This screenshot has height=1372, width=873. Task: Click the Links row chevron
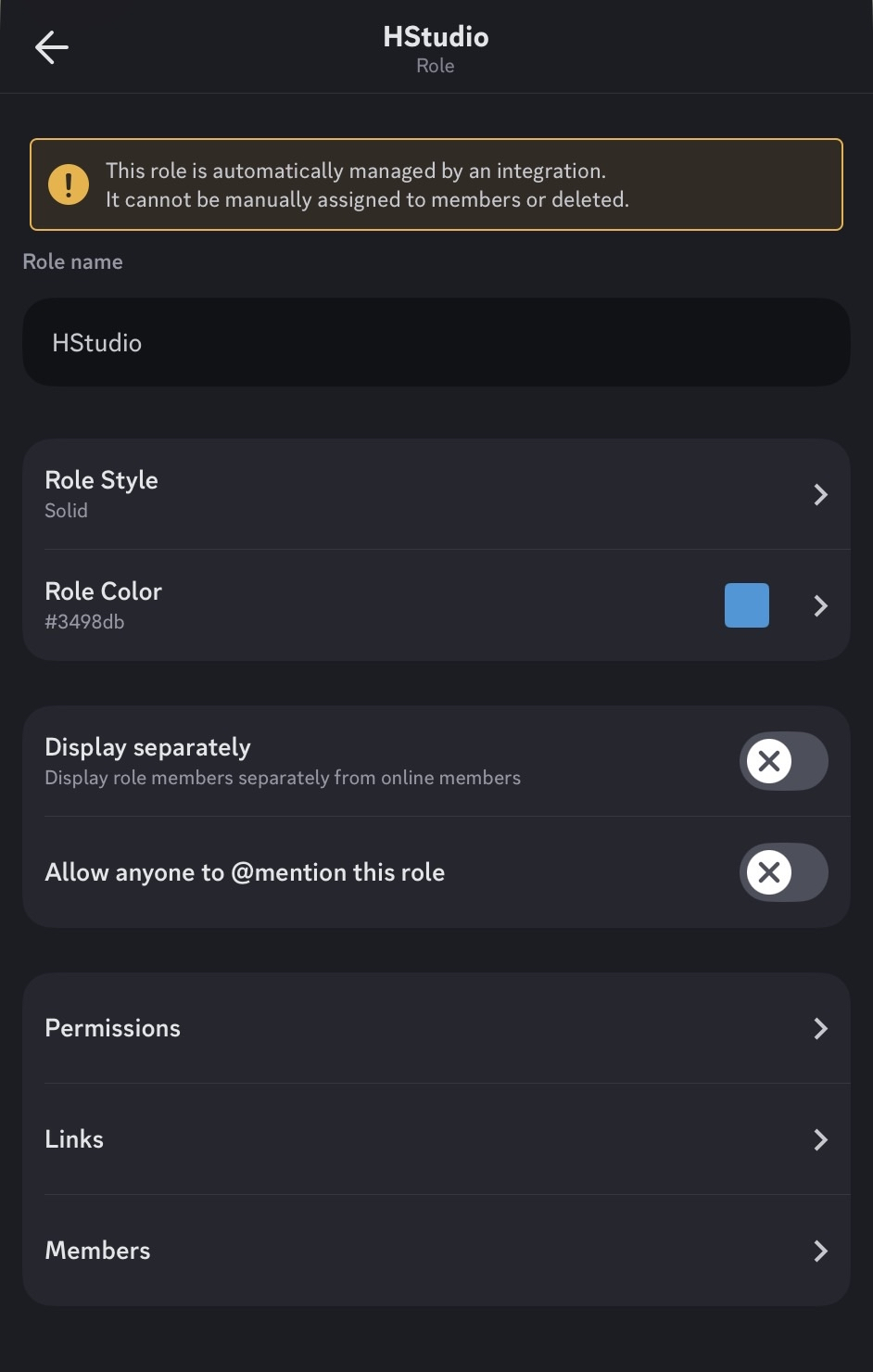[x=820, y=1139]
